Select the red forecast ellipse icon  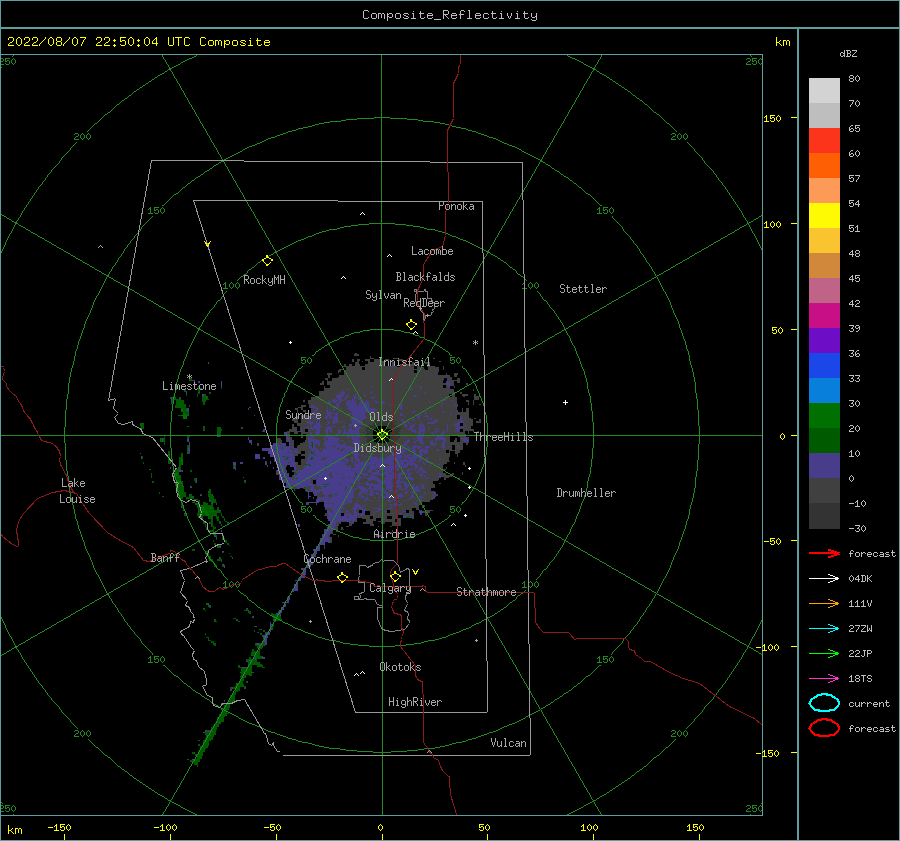[824, 728]
